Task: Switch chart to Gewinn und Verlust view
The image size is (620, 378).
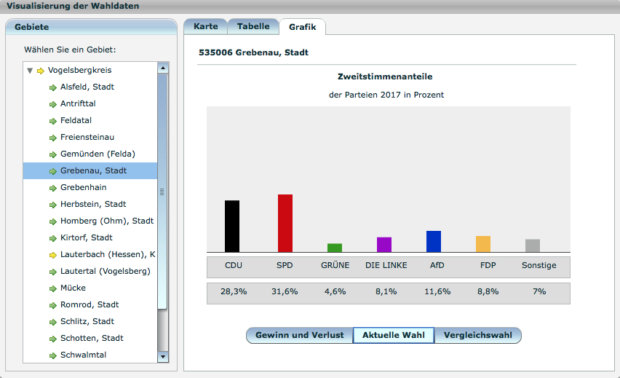Action: [299, 335]
